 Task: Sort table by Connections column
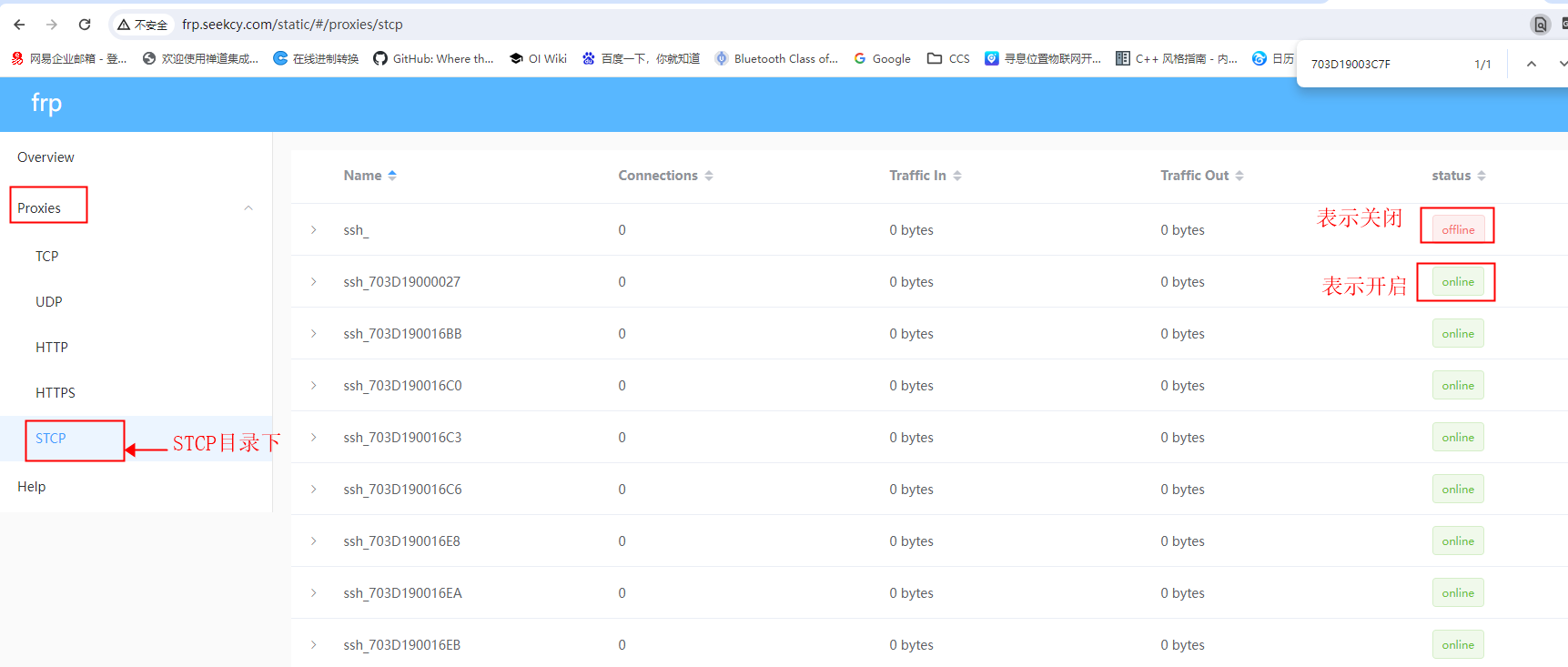click(709, 176)
